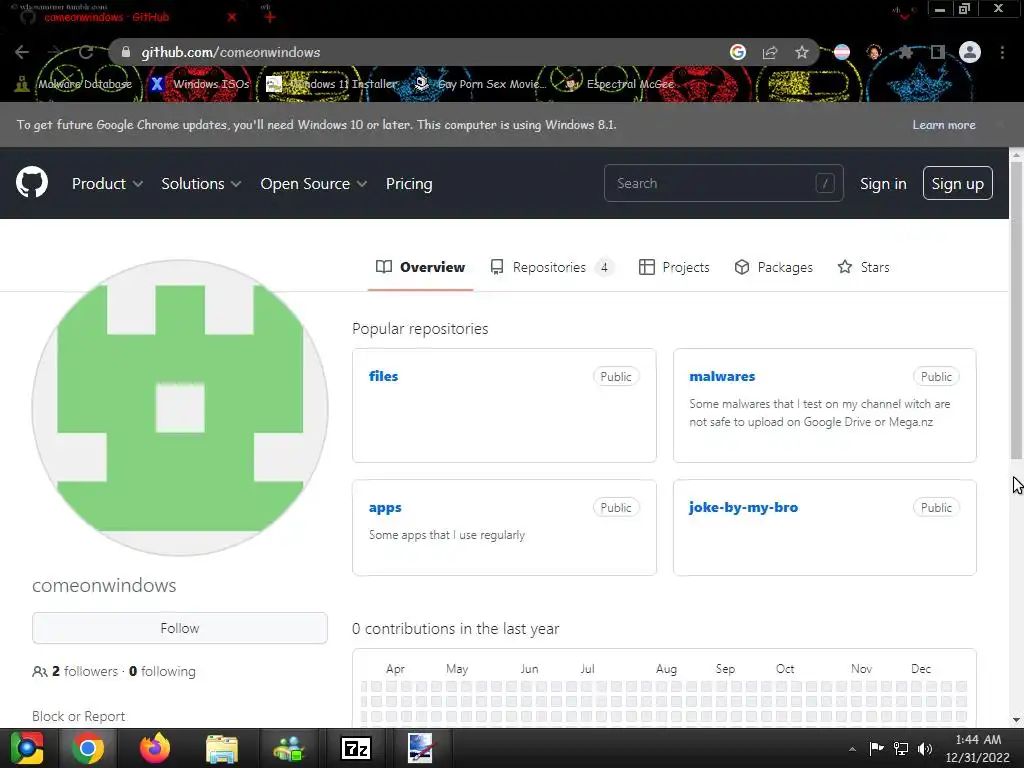Image resolution: width=1024 pixels, height=768 pixels.
Task: Open a new tab with the plus icon
Action: coord(269,17)
